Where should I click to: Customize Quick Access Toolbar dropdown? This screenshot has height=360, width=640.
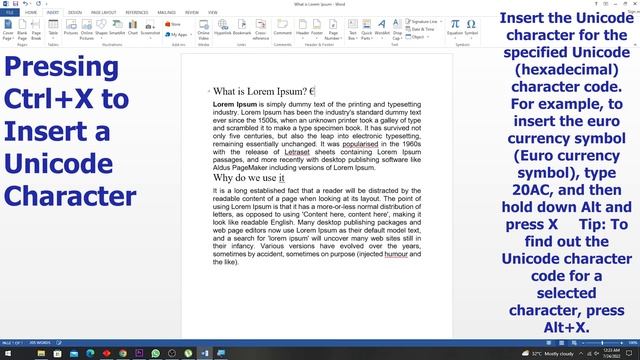pos(46,4)
